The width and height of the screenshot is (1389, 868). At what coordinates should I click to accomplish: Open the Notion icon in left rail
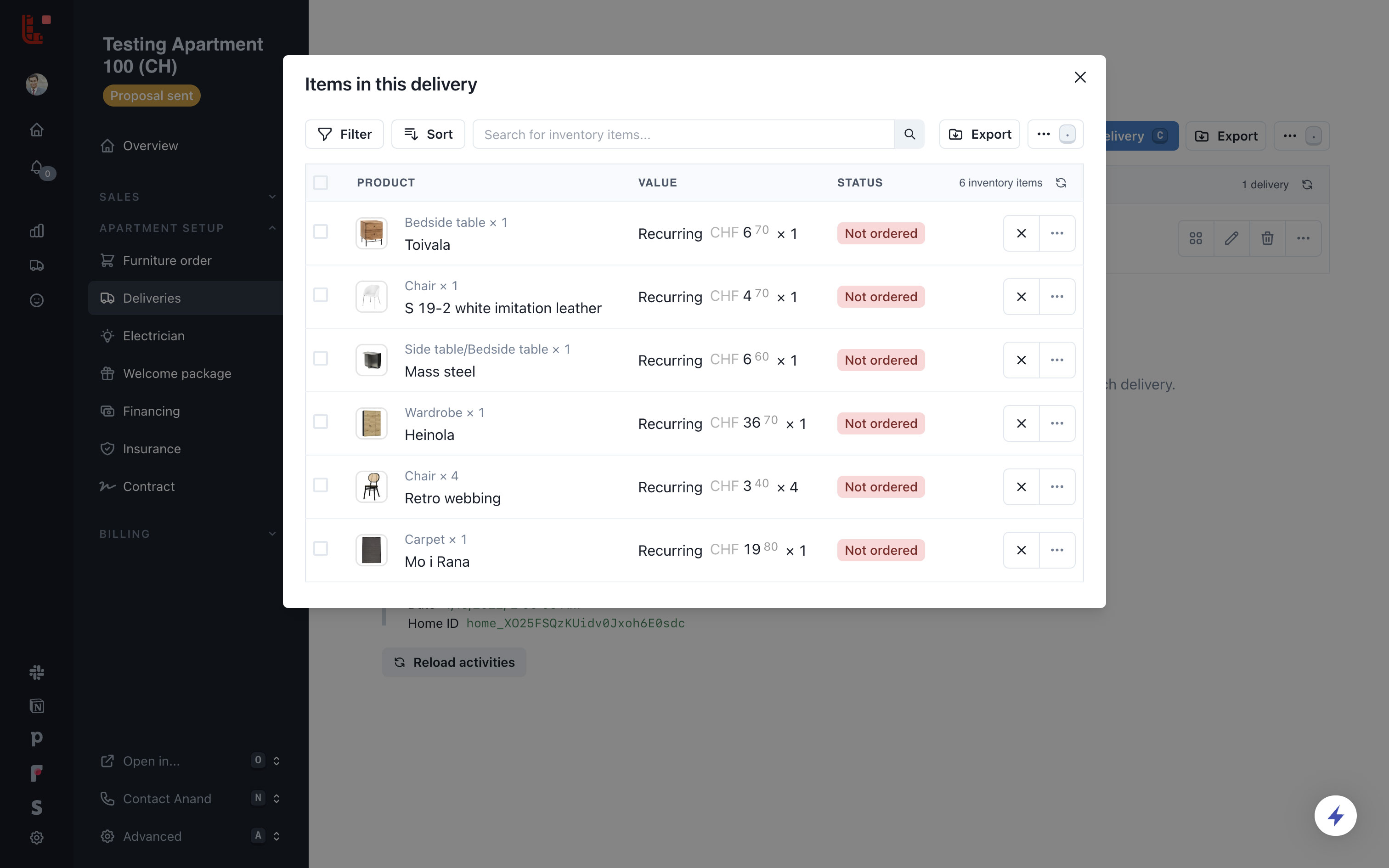click(x=37, y=705)
